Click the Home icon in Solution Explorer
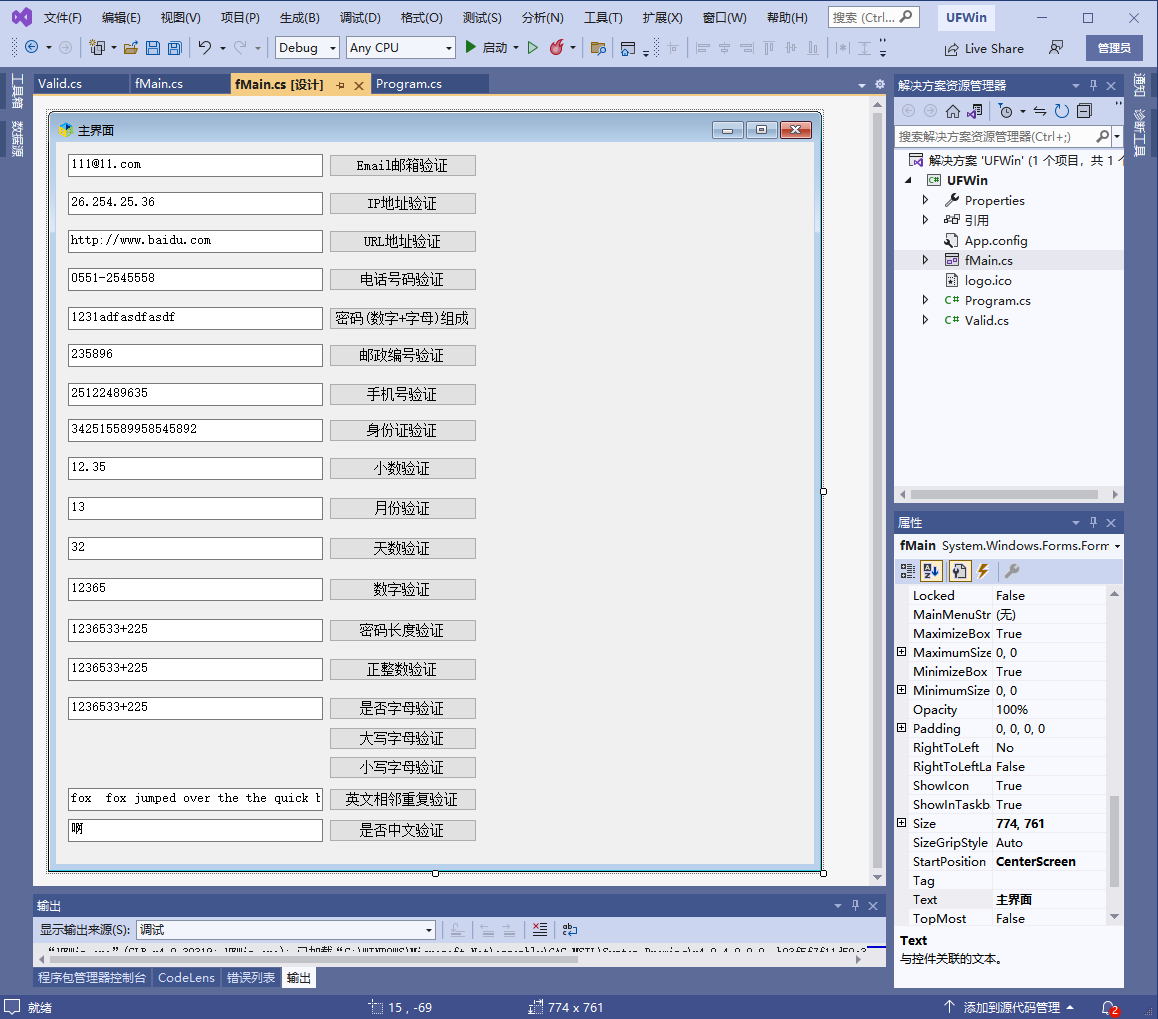The width and height of the screenshot is (1158, 1019). coord(953,111)
